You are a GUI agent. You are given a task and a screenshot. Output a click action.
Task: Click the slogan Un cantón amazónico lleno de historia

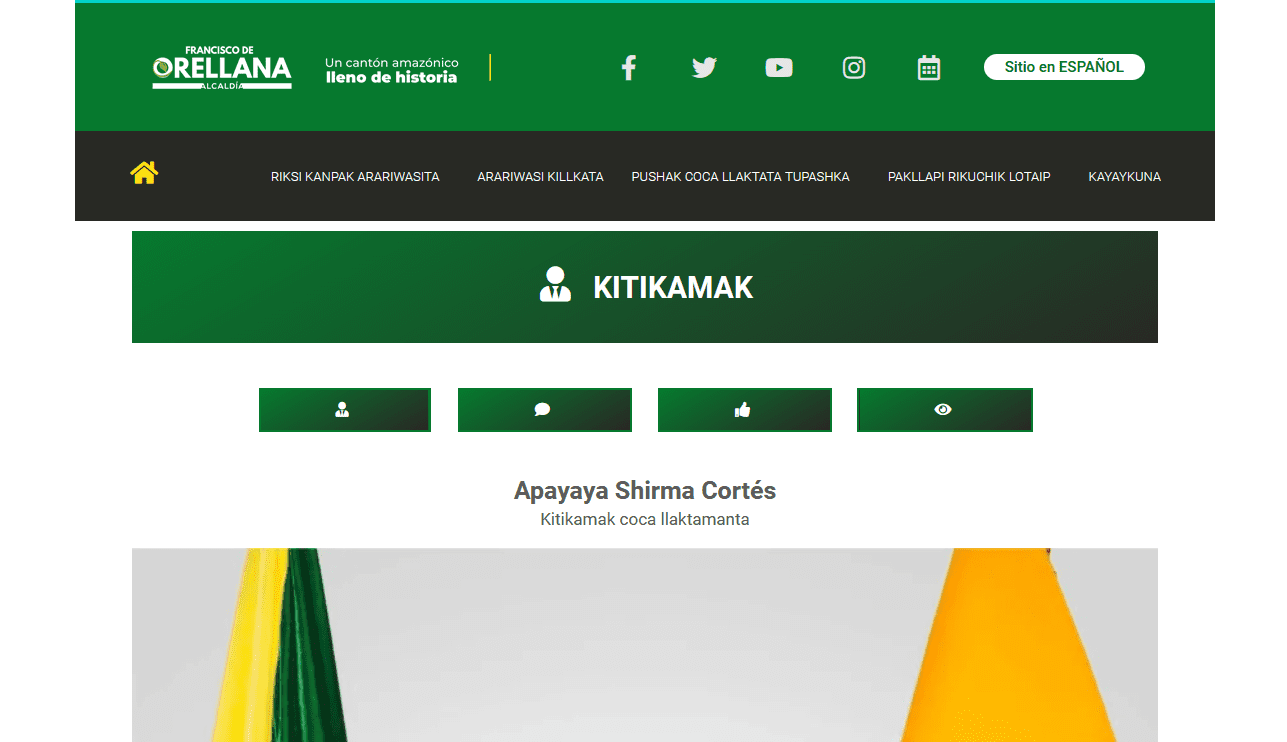click(392, 70)
